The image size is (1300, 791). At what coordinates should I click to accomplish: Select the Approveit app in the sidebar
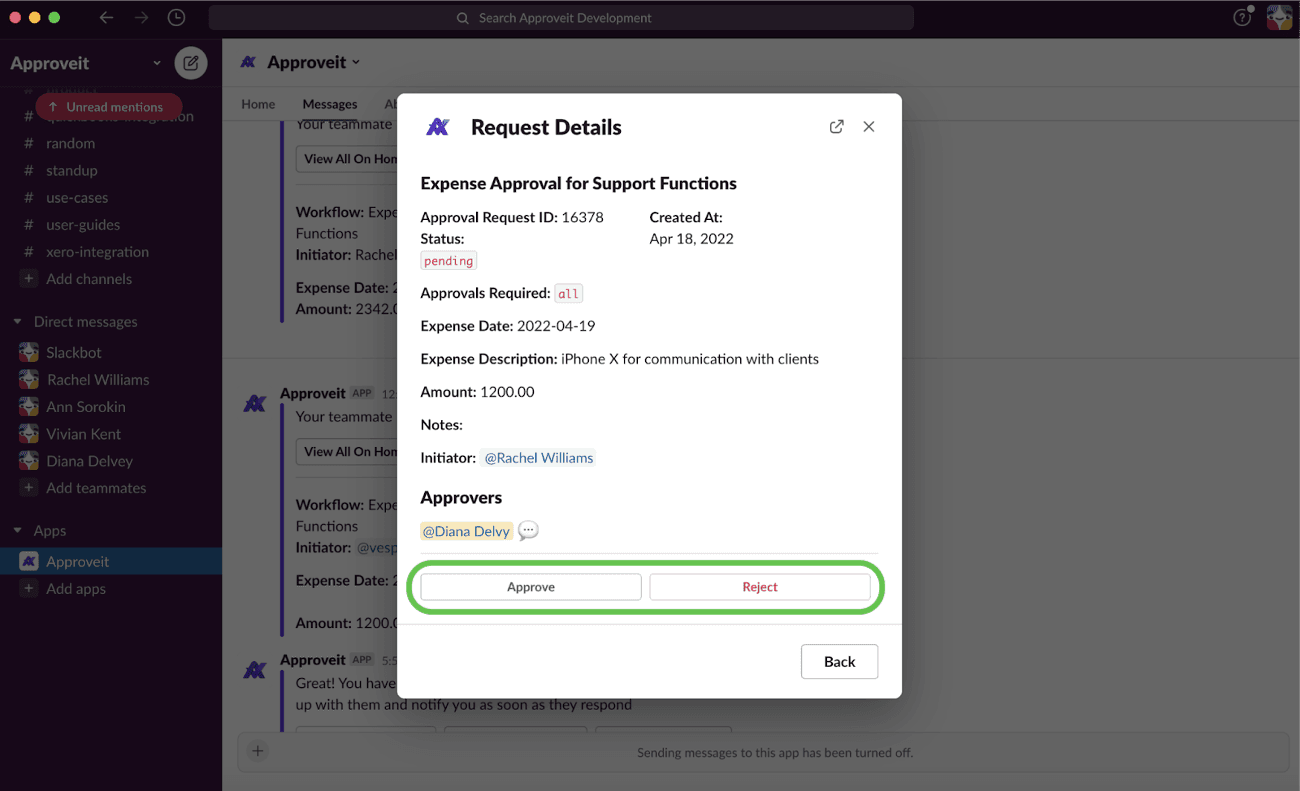[x=111, y=562]
